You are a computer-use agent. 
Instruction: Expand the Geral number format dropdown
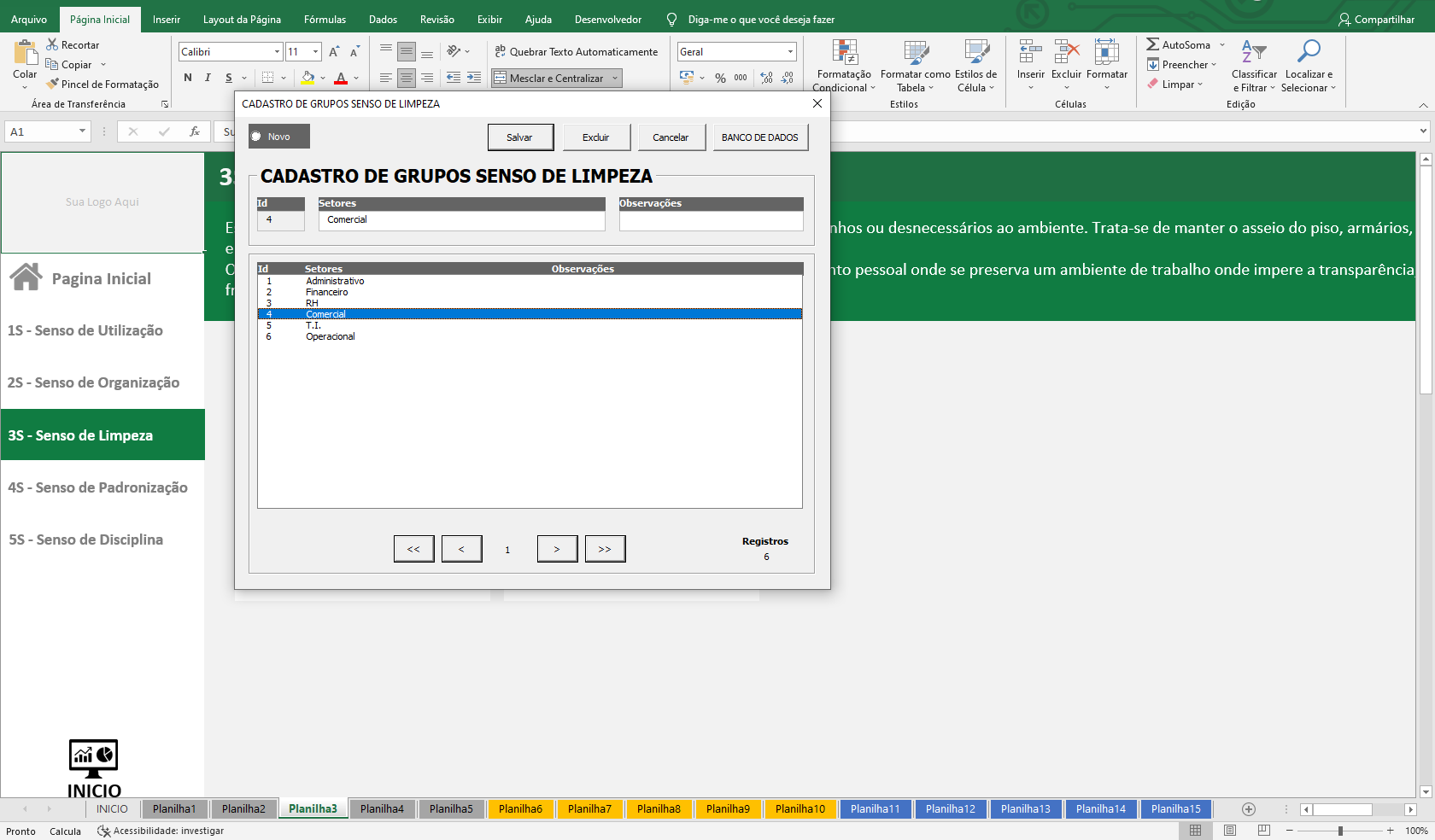(790, 52)
